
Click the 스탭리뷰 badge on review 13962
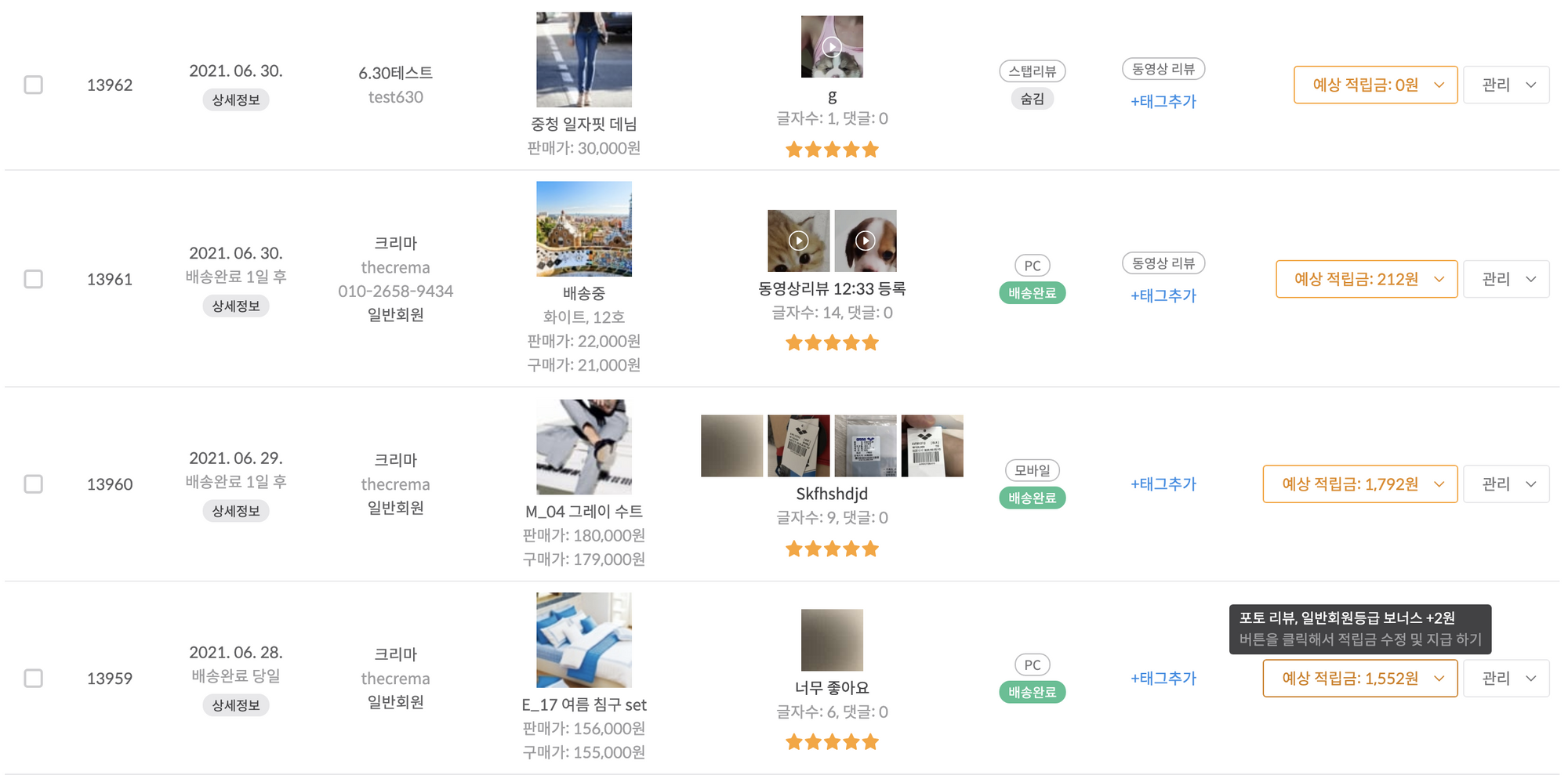point(1032,71)
